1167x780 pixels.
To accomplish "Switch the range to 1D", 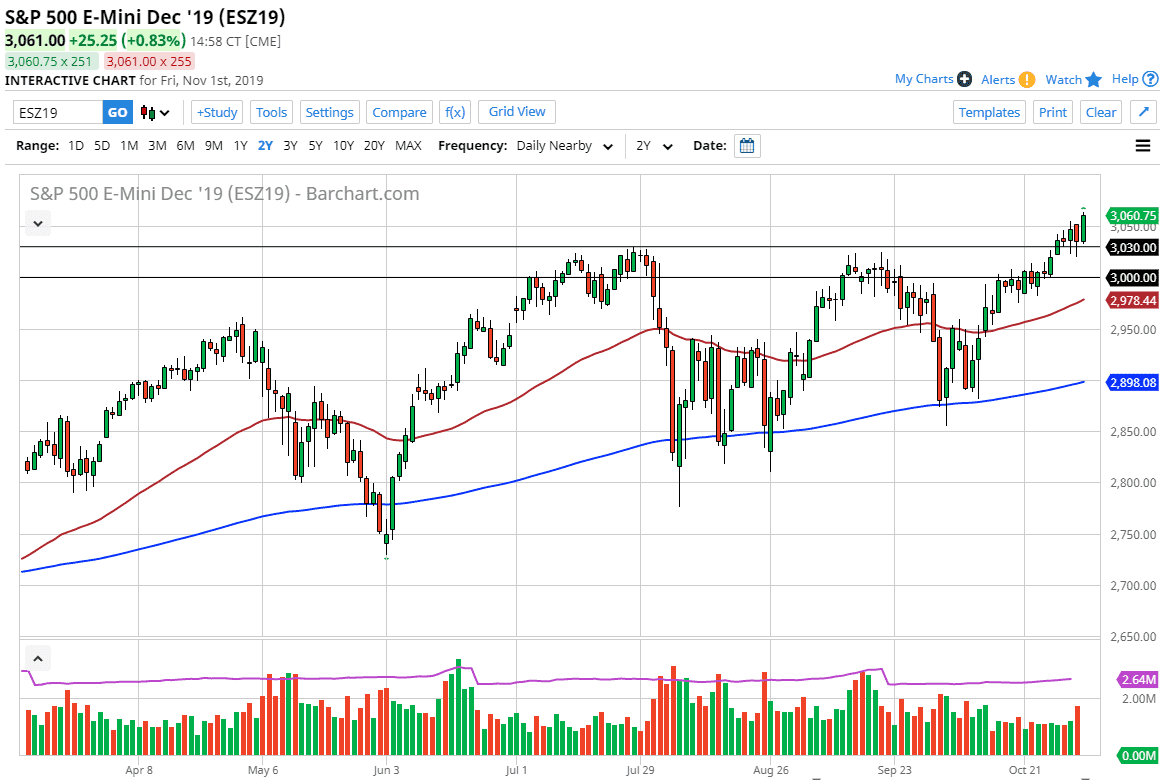I will pos(75,145).
